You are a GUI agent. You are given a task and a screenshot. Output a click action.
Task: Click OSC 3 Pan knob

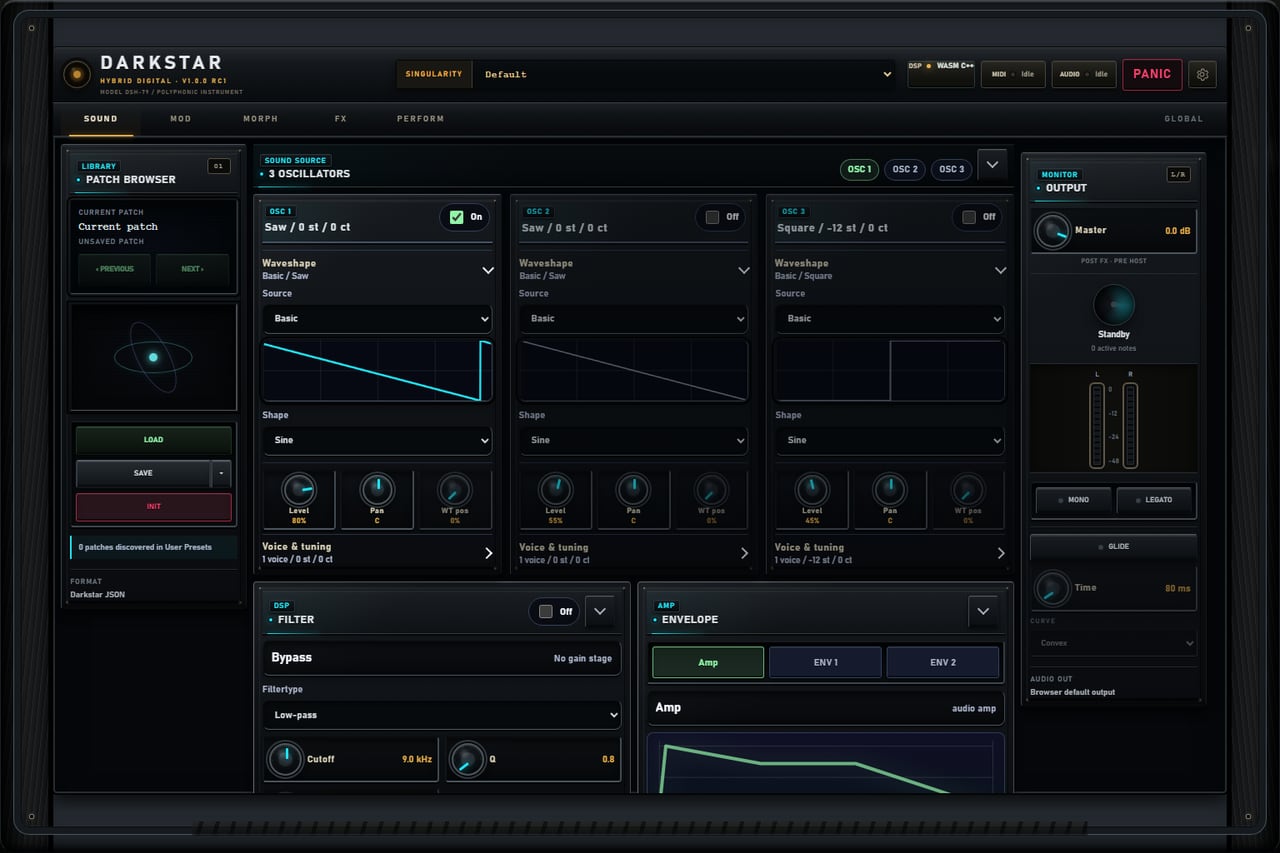point(889,489)
